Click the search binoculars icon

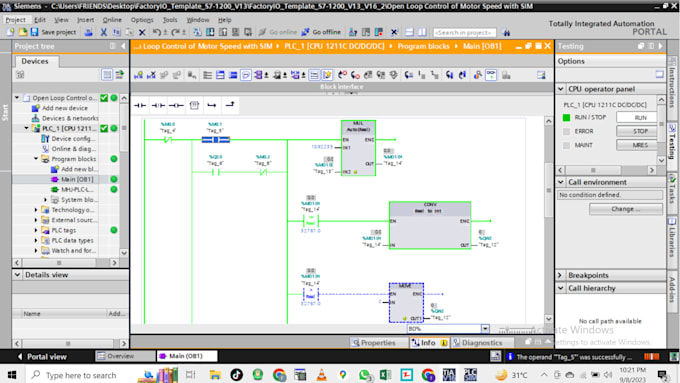506,32
